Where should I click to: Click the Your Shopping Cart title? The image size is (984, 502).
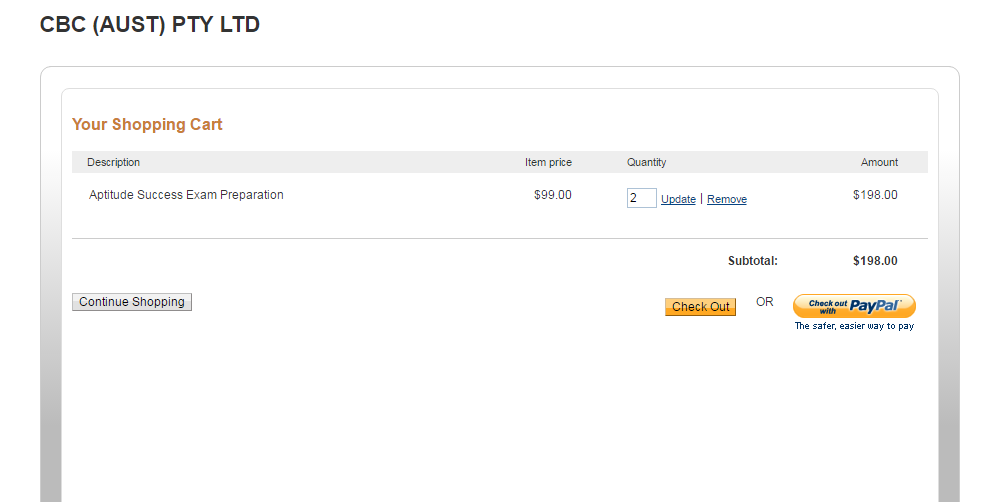click(147, 125)
